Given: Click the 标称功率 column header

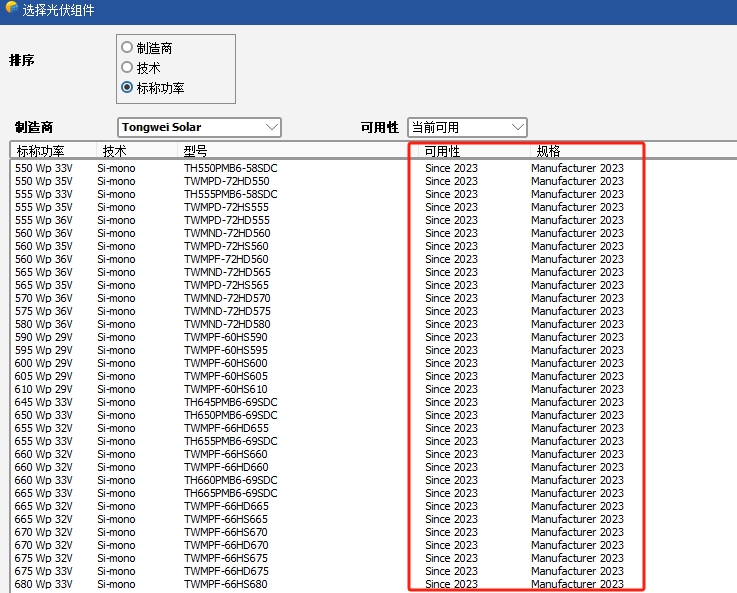Looking at the screenshot, I should (x=40, y=151).
